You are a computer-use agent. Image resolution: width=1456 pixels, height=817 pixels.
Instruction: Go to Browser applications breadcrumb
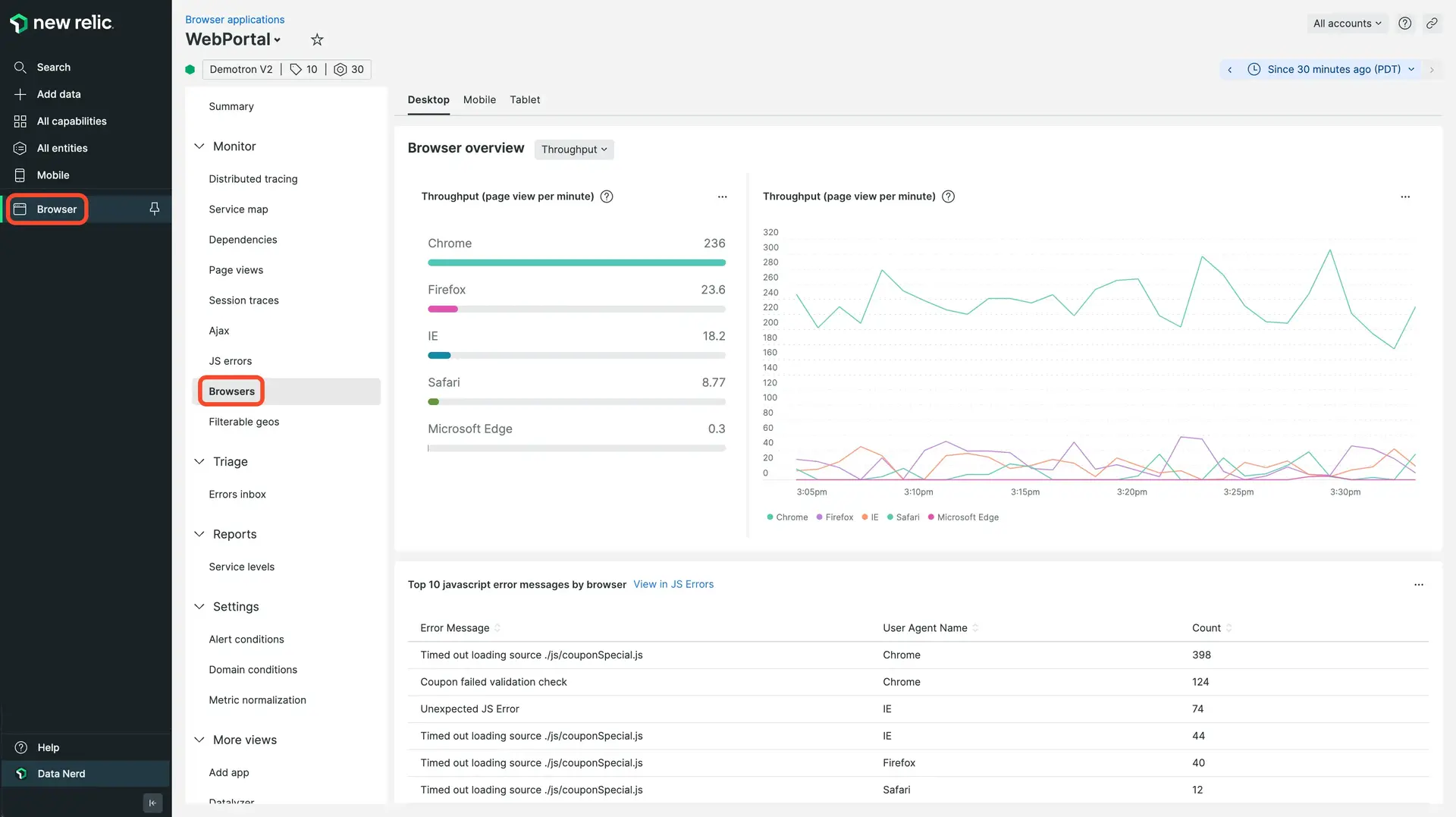[235, 20]
